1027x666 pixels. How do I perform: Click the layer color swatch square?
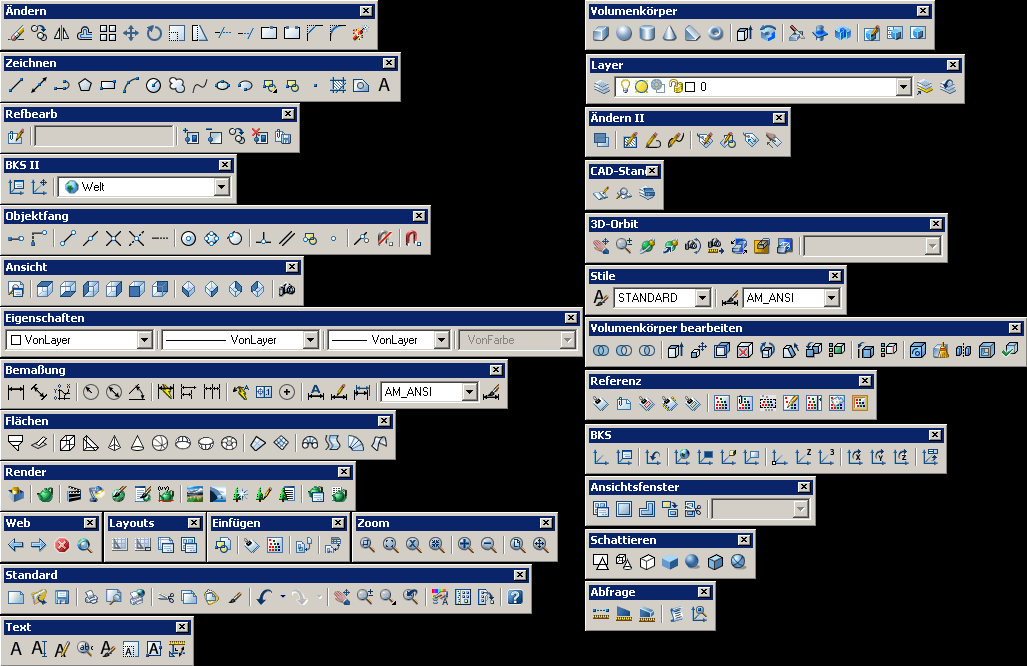pyautogui.click(x=690, y=87)
